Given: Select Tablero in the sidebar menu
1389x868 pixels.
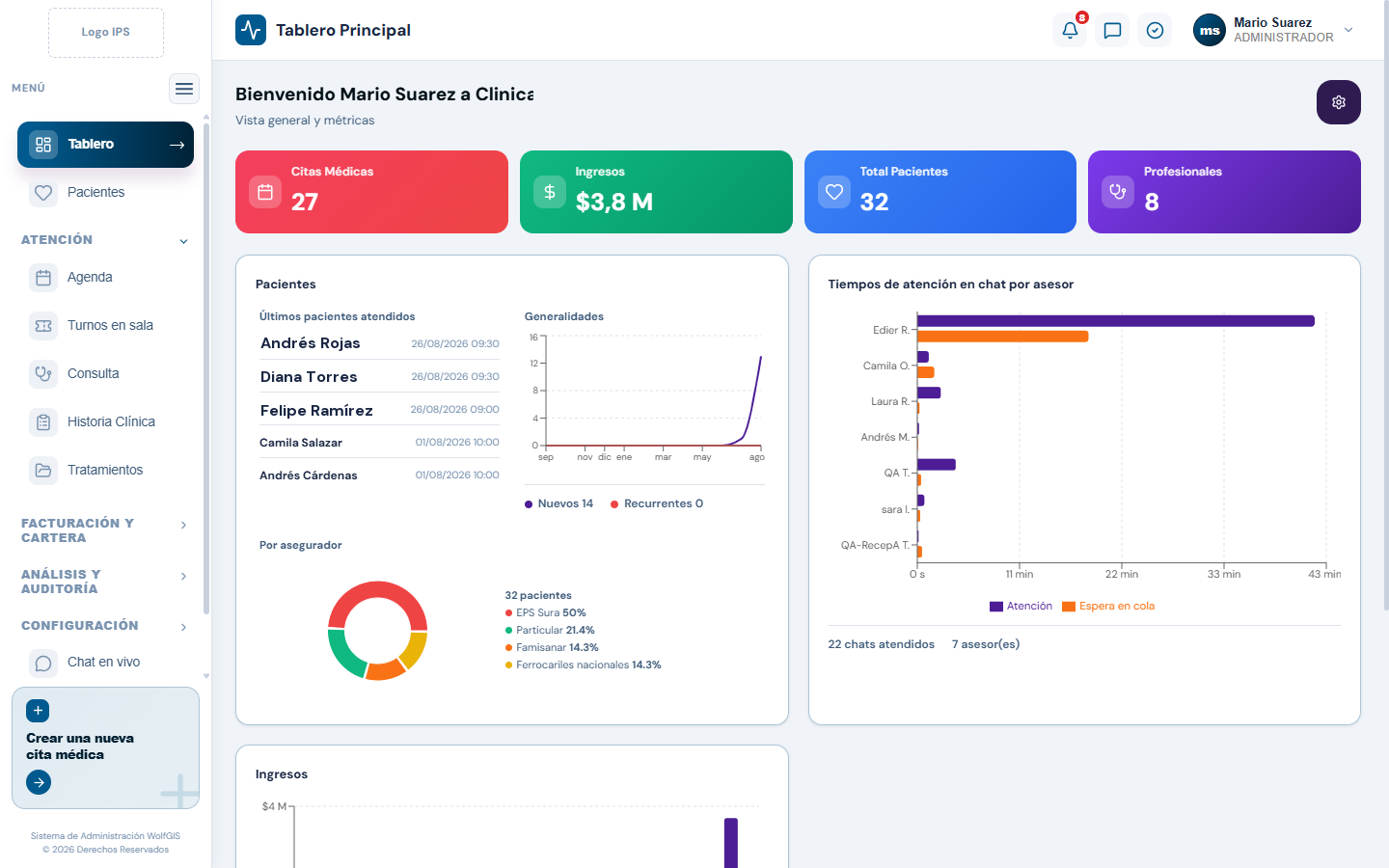Looking at the screenshot, I should point(105,145).
